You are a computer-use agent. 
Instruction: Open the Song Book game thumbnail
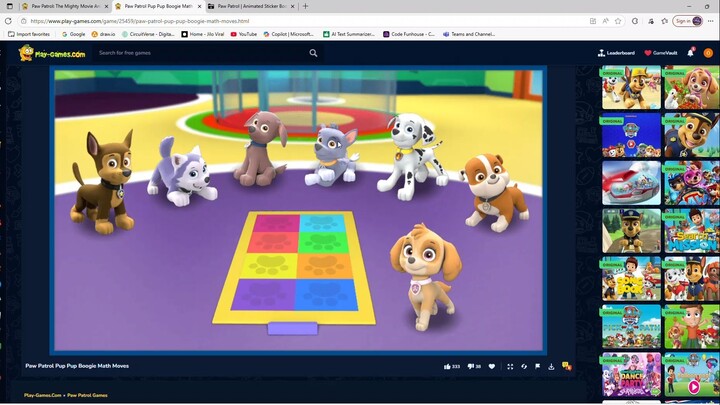pos(631,279)
